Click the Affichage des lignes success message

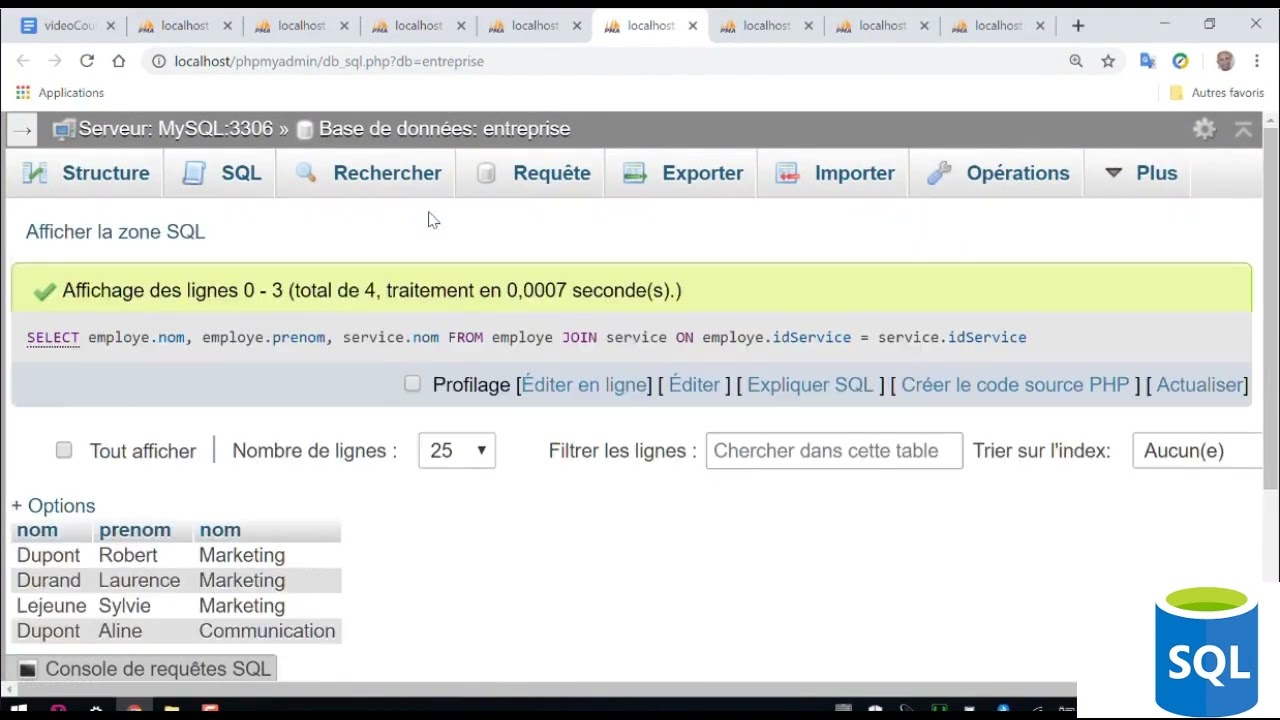631,290
